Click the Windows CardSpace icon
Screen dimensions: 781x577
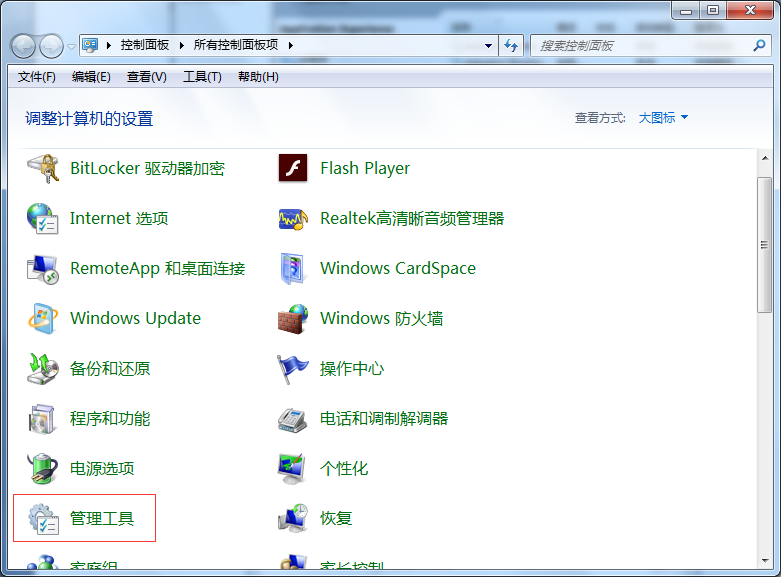coord(292,269)
